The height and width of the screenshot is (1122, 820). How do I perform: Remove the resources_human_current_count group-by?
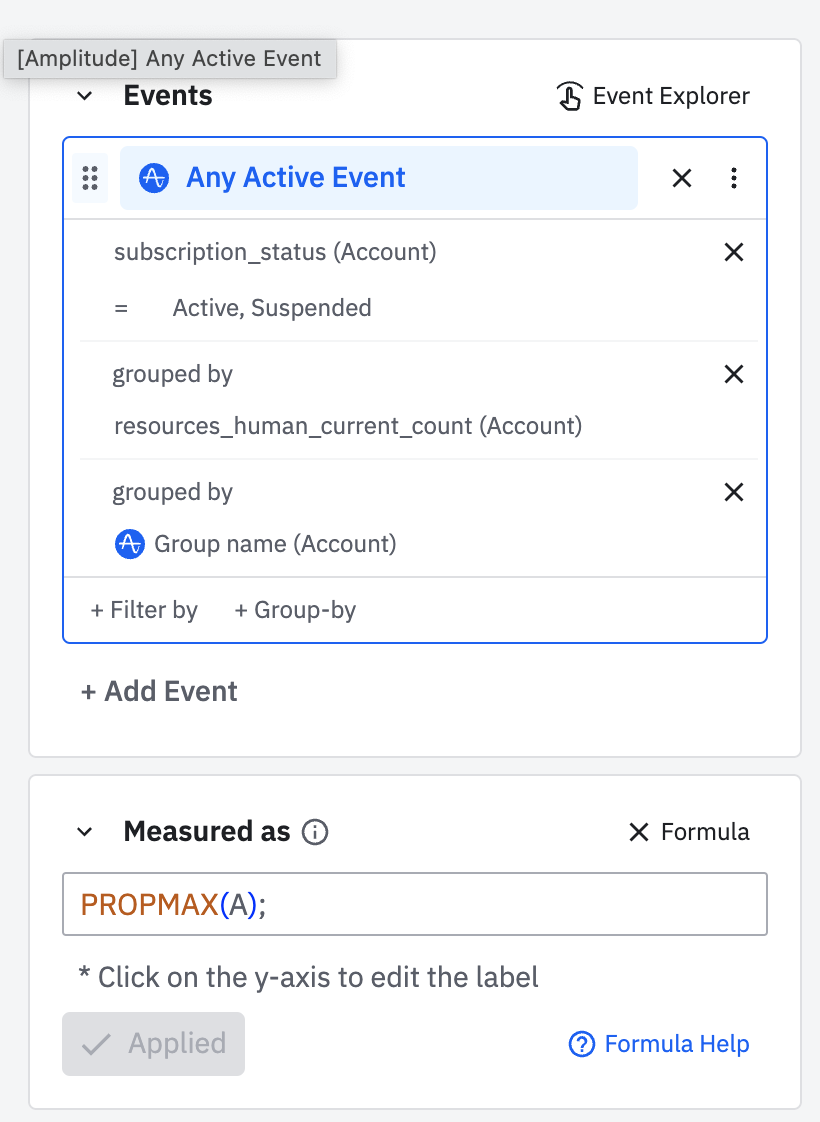click(733, 374)
